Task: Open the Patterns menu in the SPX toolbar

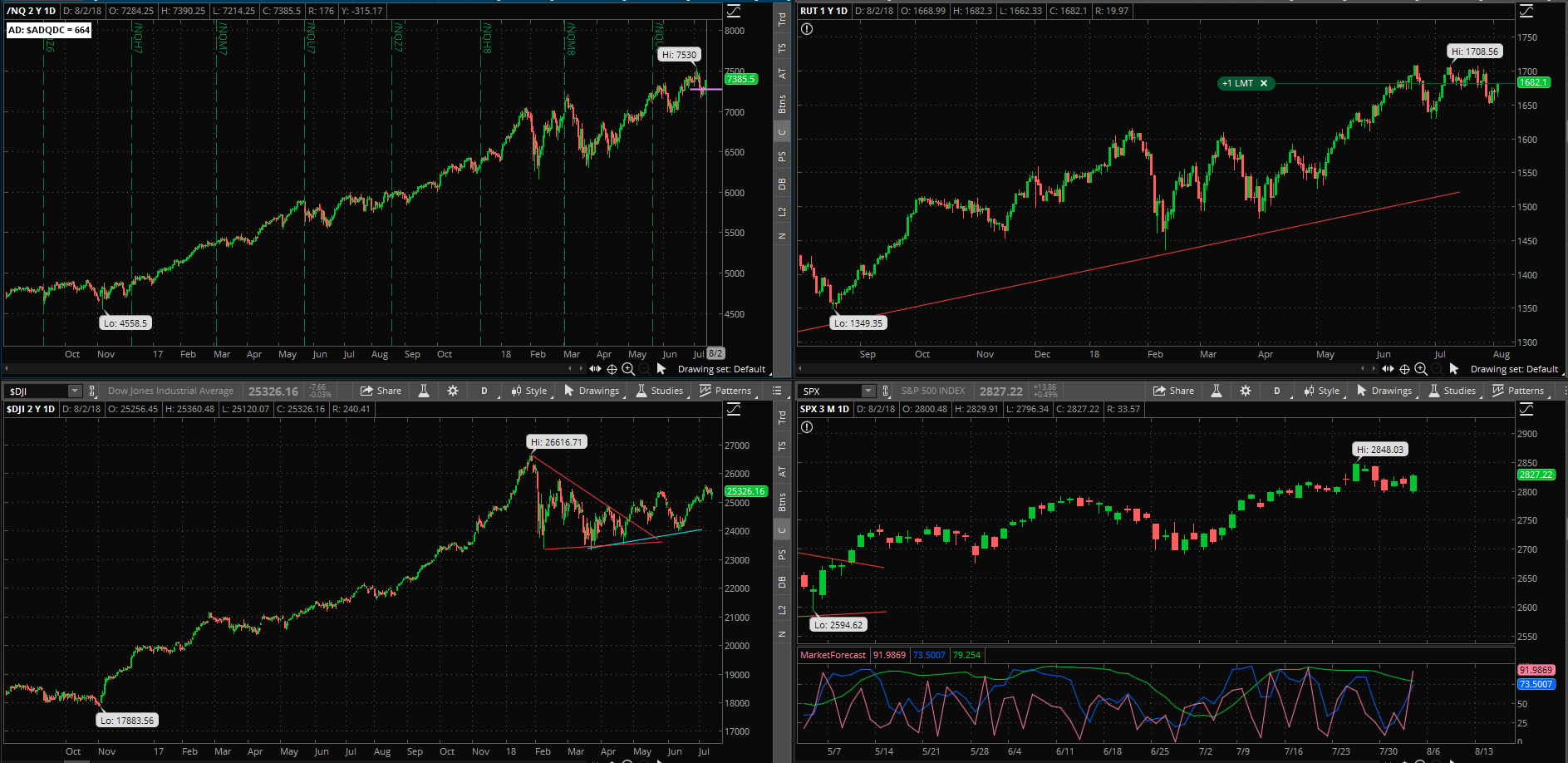Action: point(1518,391)
